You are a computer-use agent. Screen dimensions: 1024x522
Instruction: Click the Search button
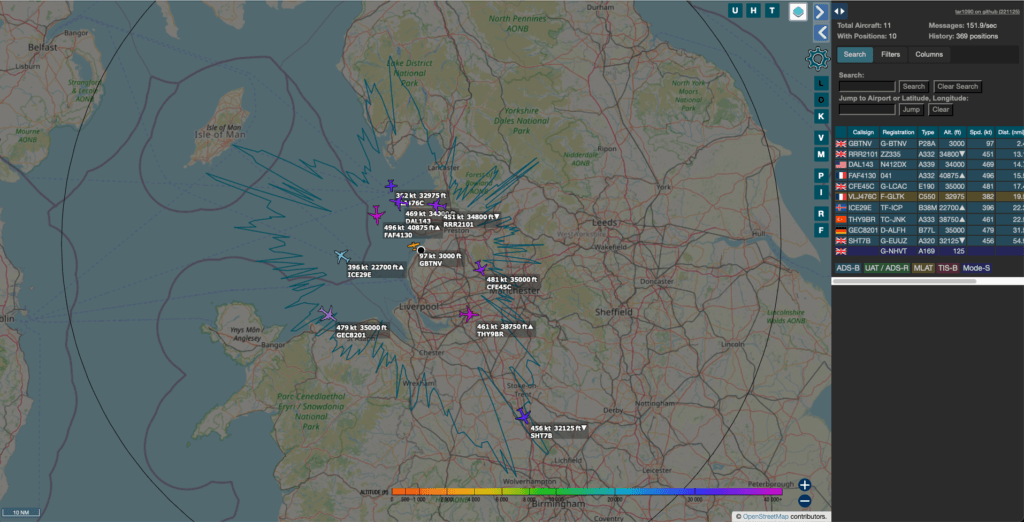914,86
